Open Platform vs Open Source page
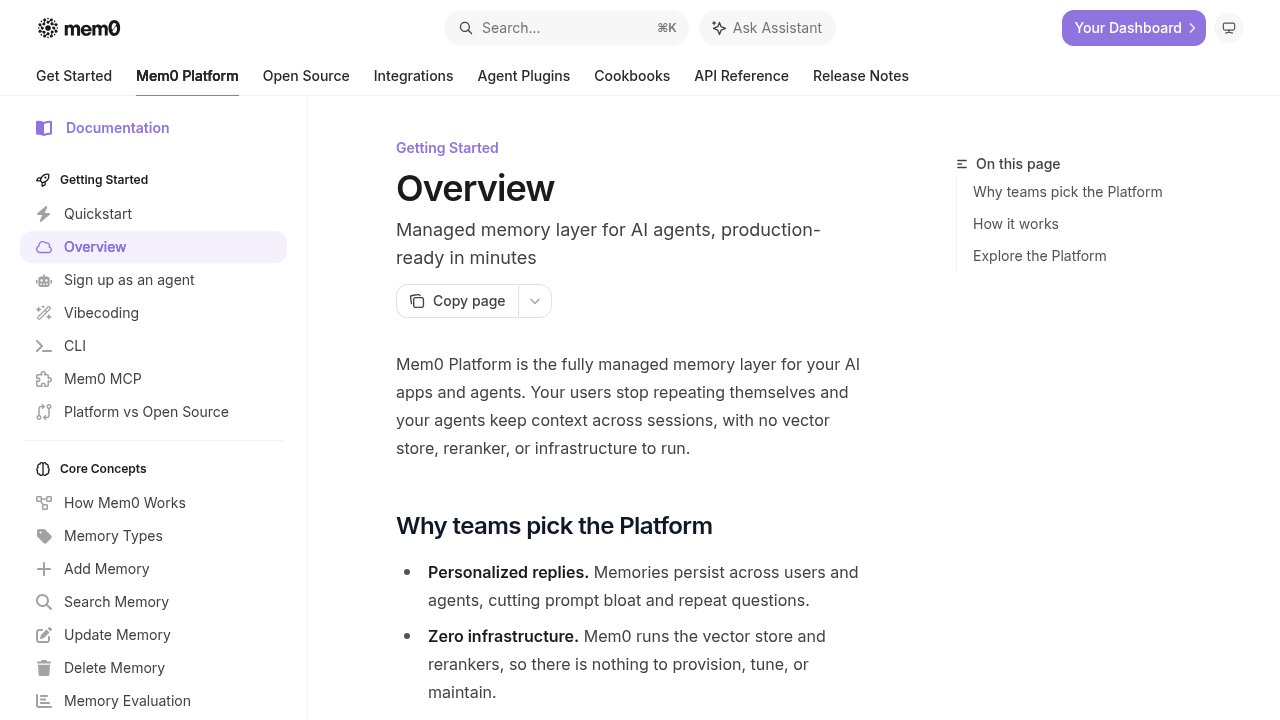 pyautogui.click(x=153, y=412)
